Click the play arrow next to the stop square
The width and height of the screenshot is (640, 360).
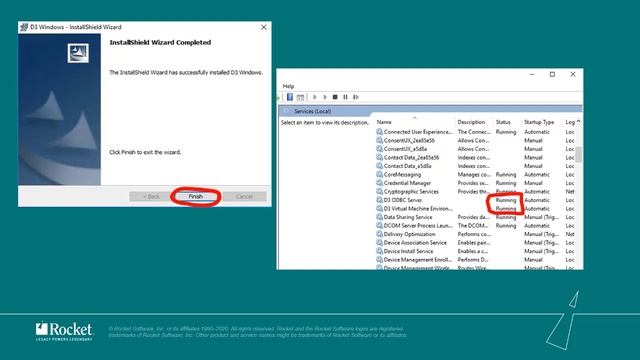point(325,97)
